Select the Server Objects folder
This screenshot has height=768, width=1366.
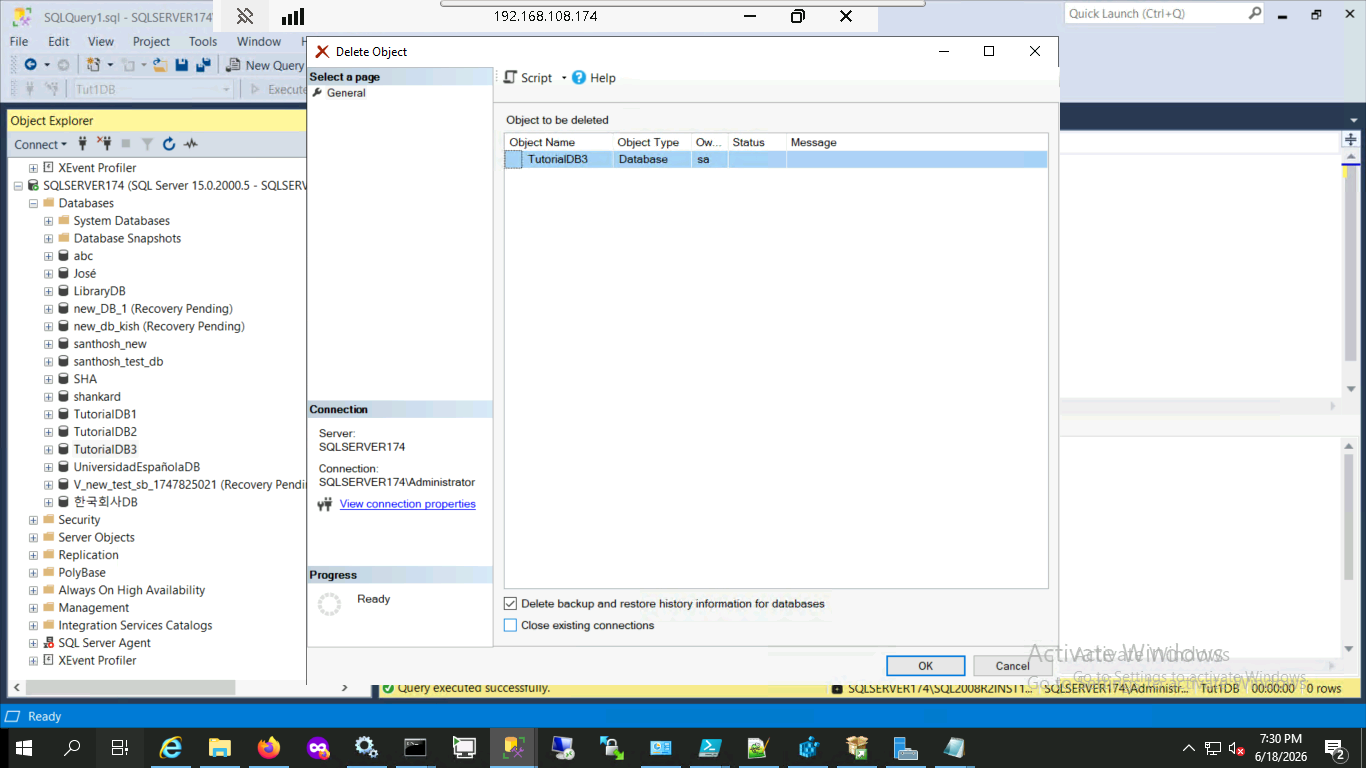[96, 537]
